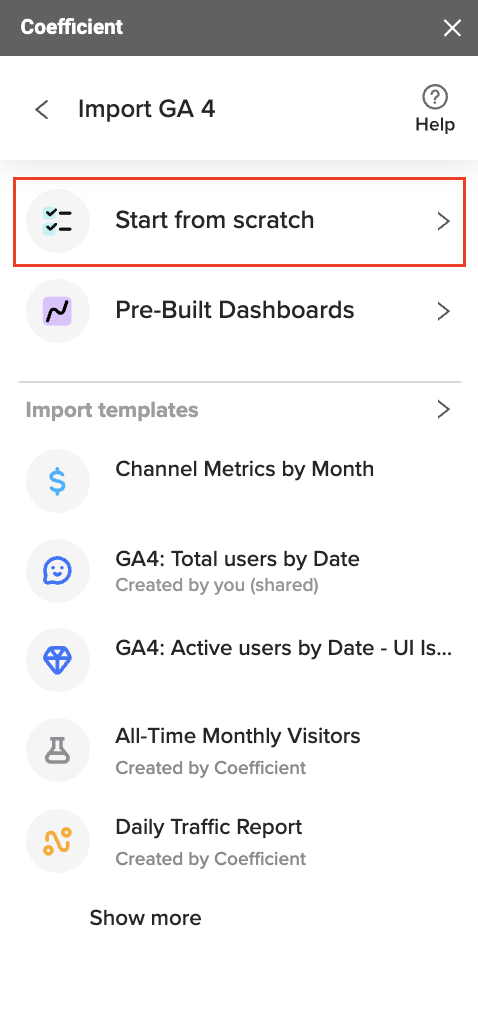The image size is (478, 1022).
Task: Expand the Import templates section arrow
Action: coord(443,409)
